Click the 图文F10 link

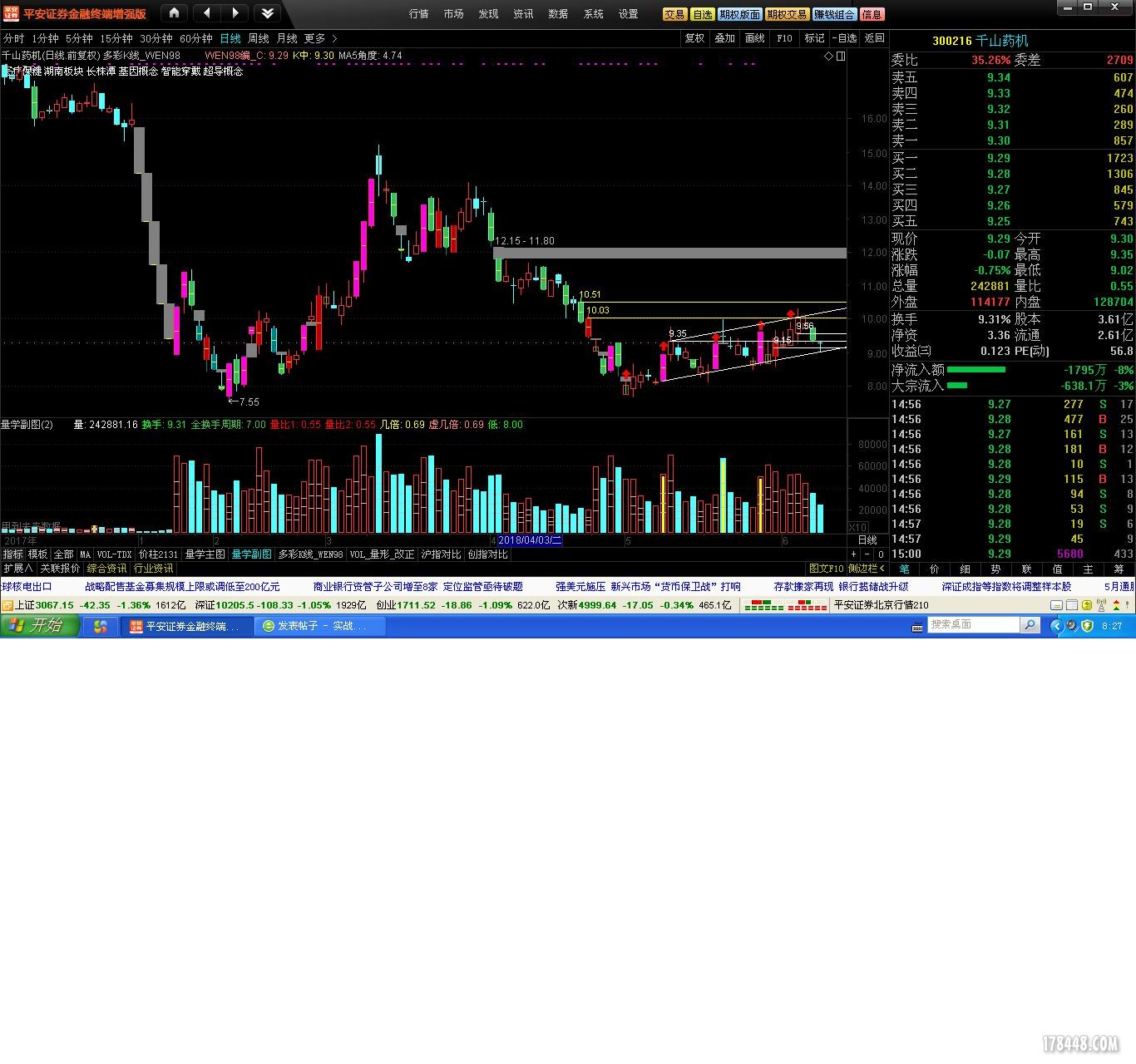click(x=826, y=569)
